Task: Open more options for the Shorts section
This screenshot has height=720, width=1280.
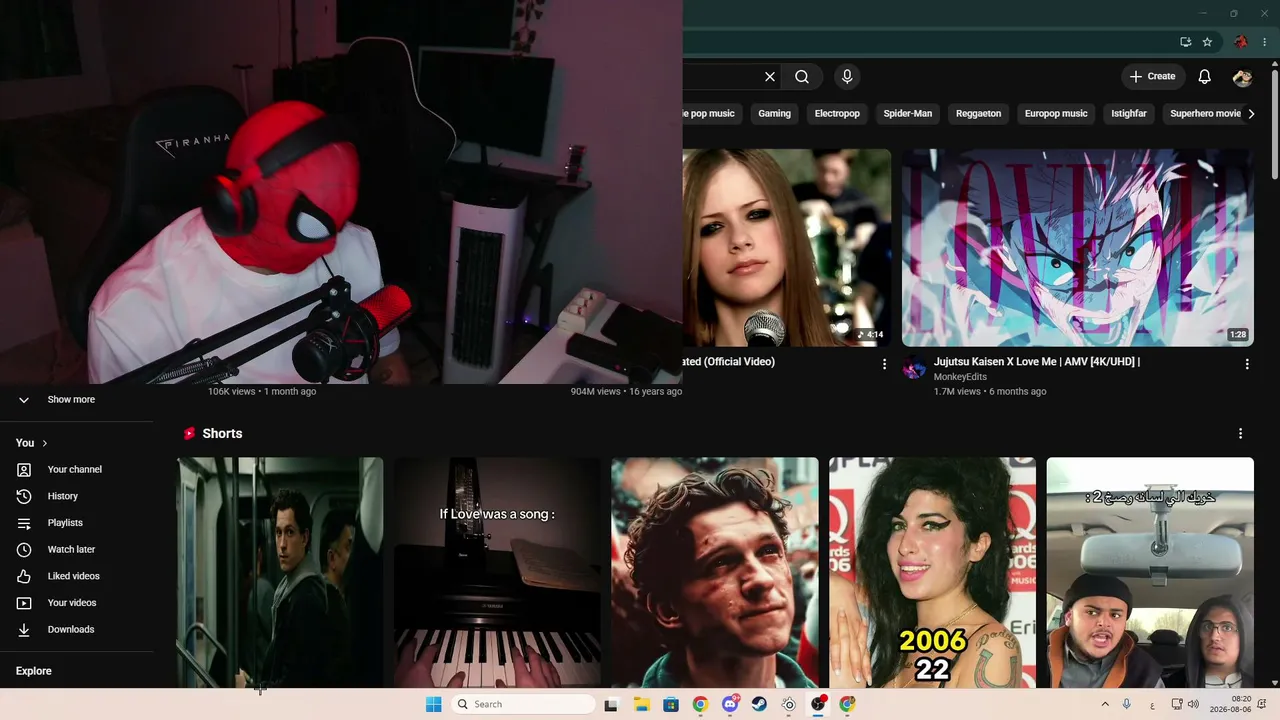Action: click(1240, 434)
